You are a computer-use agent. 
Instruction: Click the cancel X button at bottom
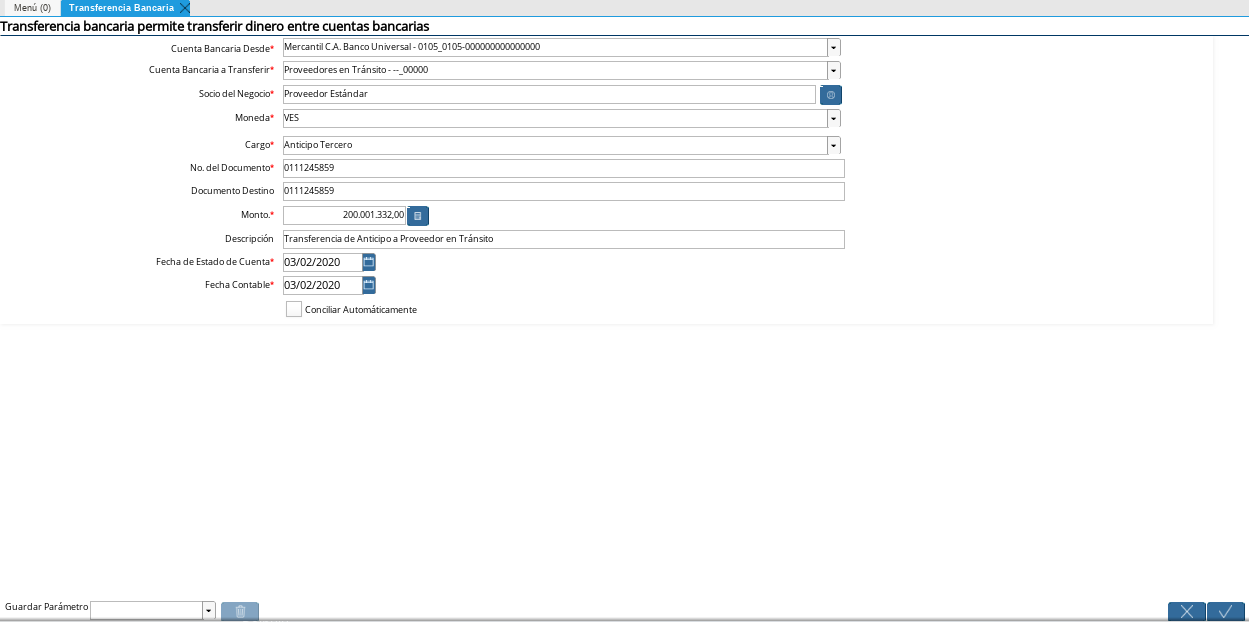click(1186, 611)
